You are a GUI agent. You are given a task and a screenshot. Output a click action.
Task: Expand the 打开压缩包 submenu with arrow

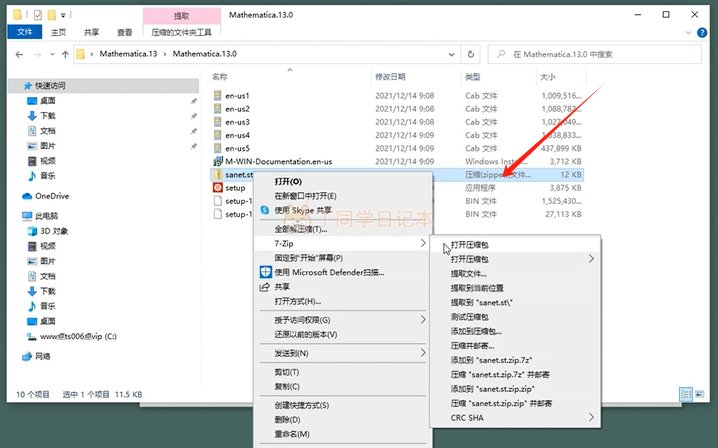591,258
